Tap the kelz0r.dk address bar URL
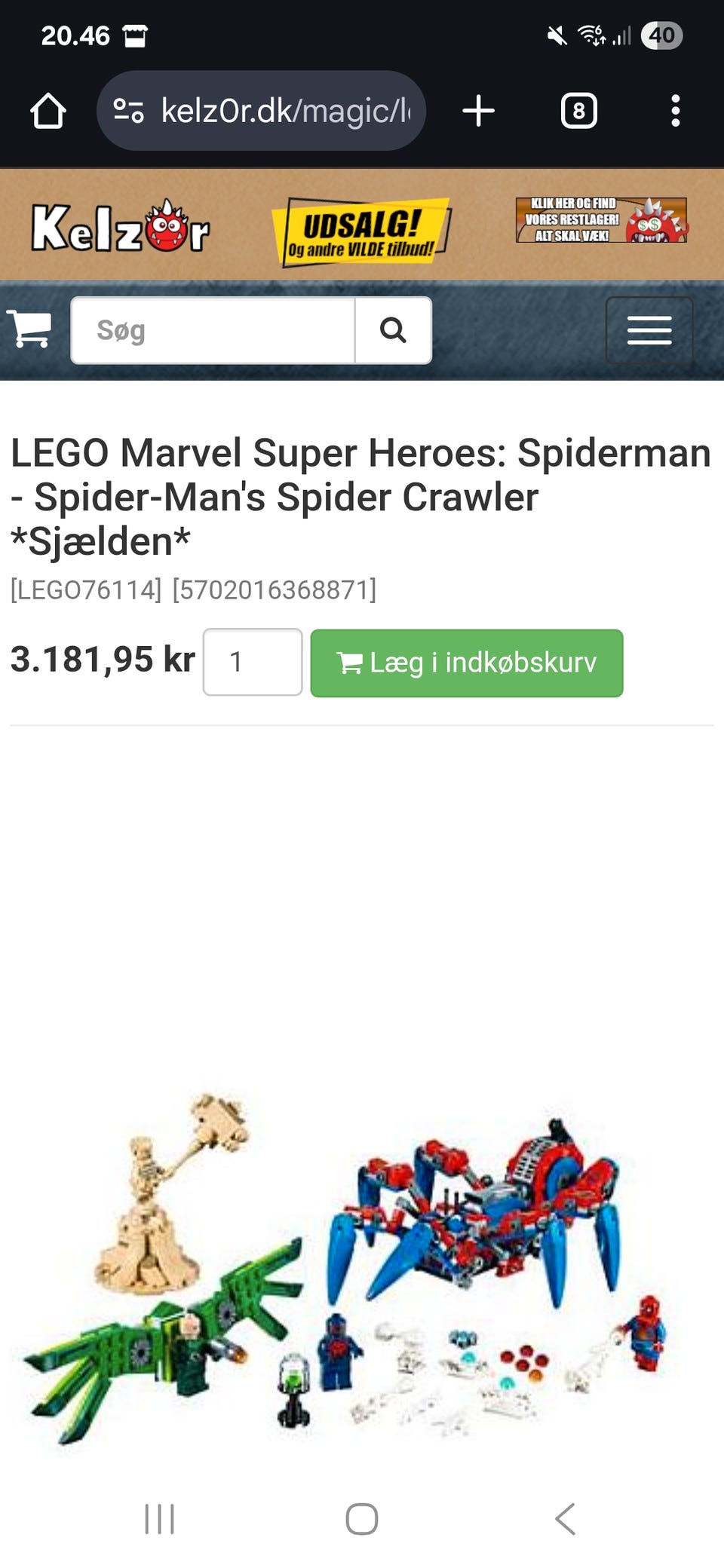 pyautogui.click(x=285, y=111)
